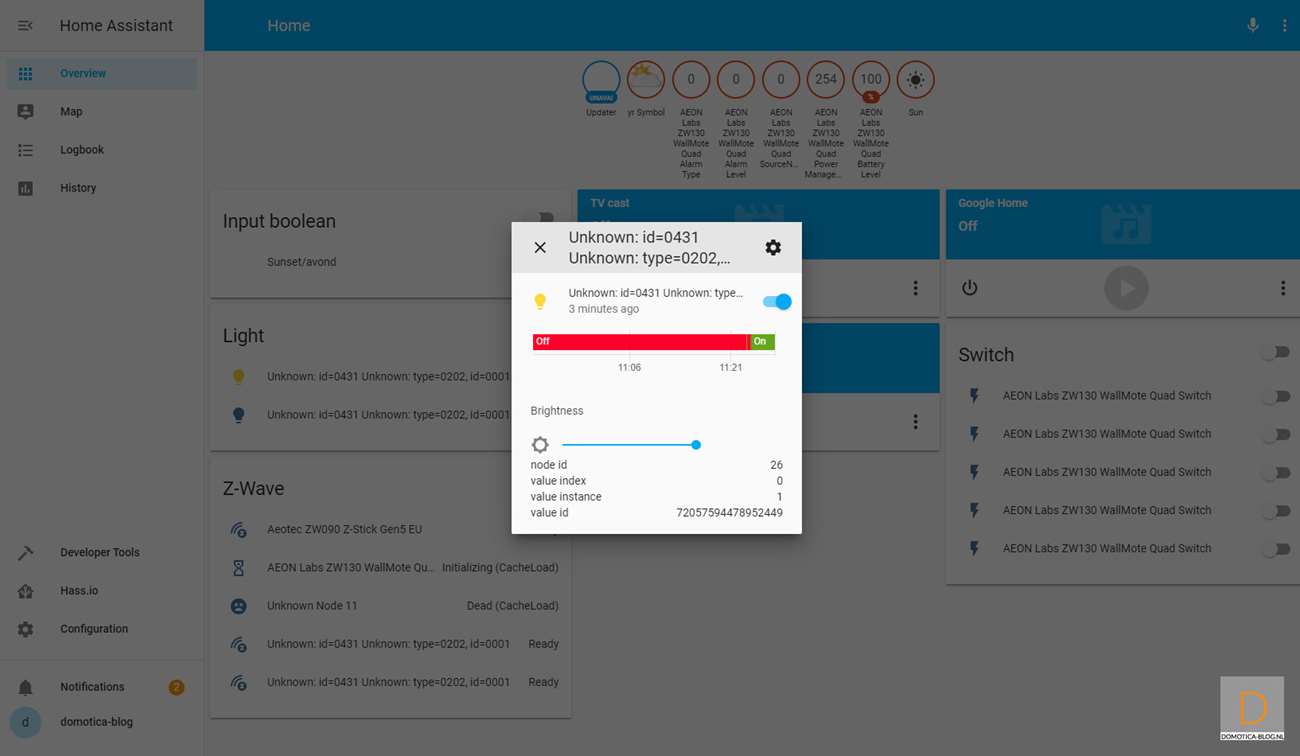The image size is (1300, 756).
Task: Adjust the Brightness slider handle
Action: click(x=696, y=445)
